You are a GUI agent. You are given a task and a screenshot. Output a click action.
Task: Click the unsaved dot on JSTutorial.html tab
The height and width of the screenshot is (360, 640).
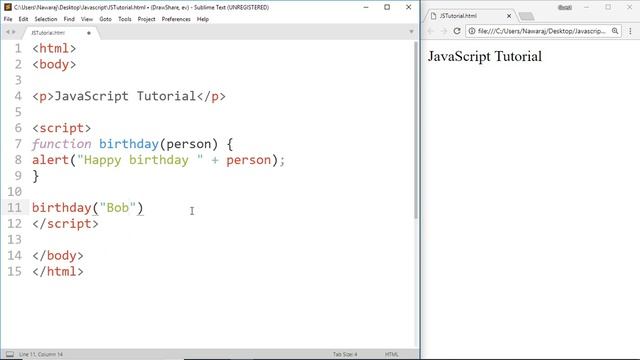tap(89, 33)
